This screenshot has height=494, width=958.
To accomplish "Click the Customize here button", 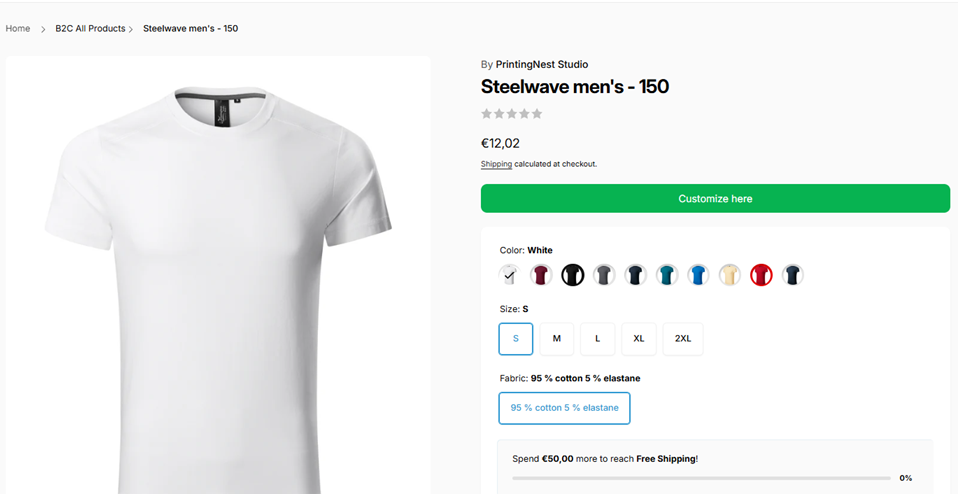I will [x=715, y=198].
